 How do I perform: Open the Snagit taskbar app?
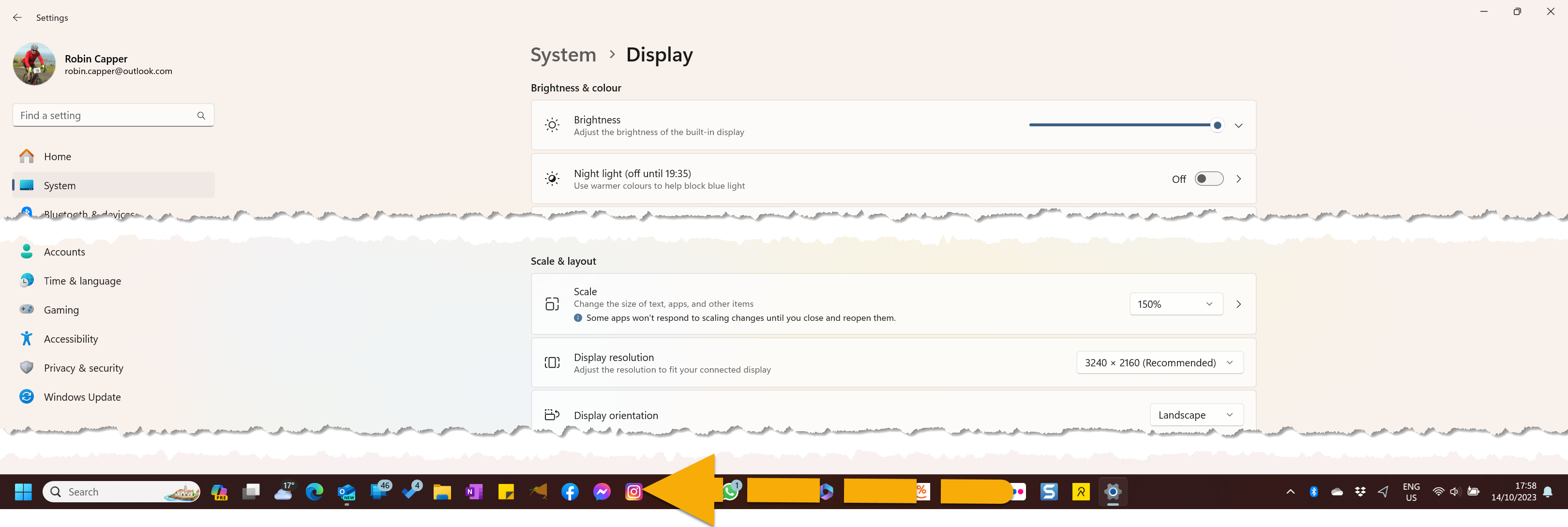[1049, 492]
